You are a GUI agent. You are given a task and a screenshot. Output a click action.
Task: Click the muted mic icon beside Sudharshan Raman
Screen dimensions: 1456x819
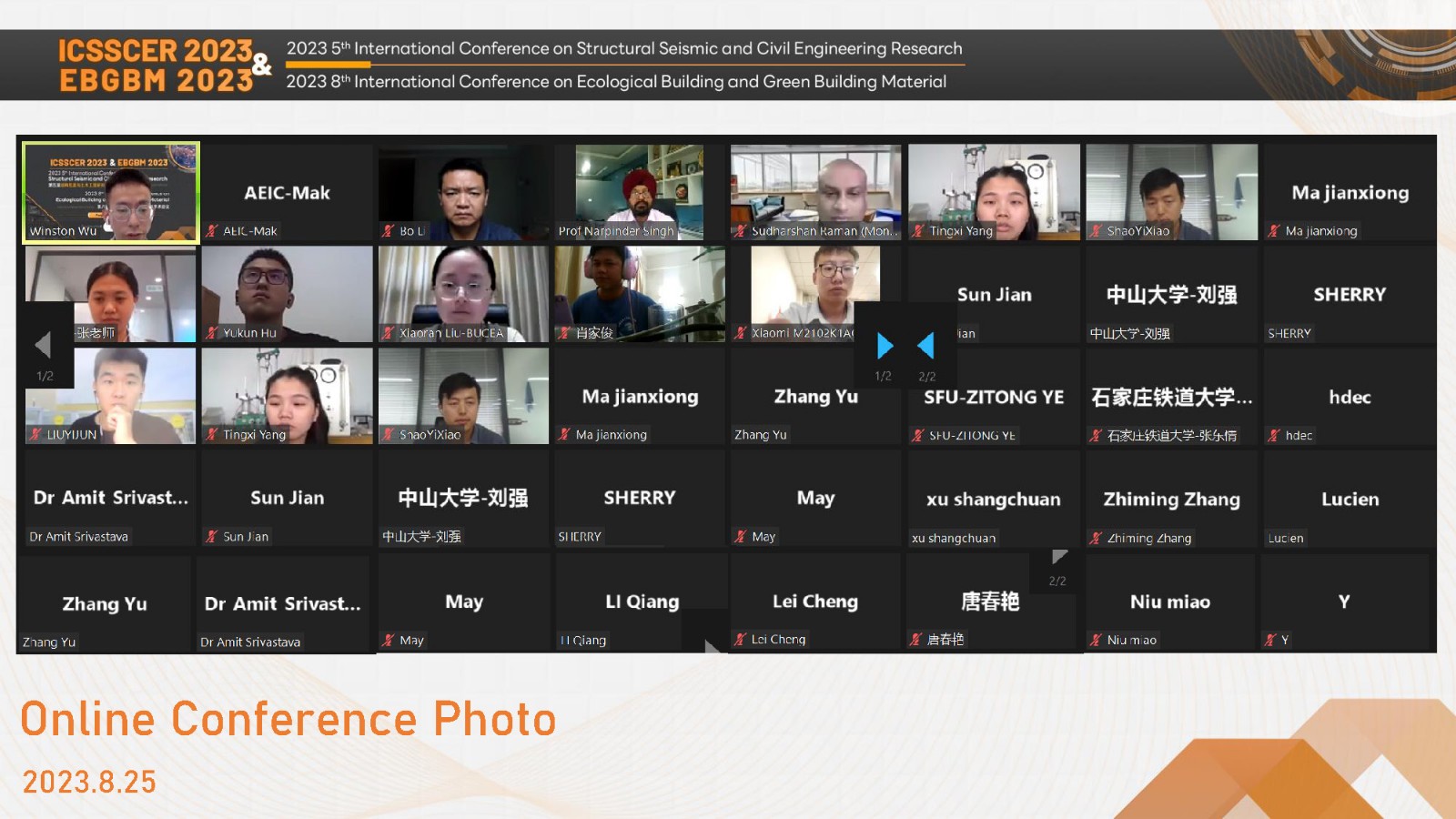click(741, 231)
